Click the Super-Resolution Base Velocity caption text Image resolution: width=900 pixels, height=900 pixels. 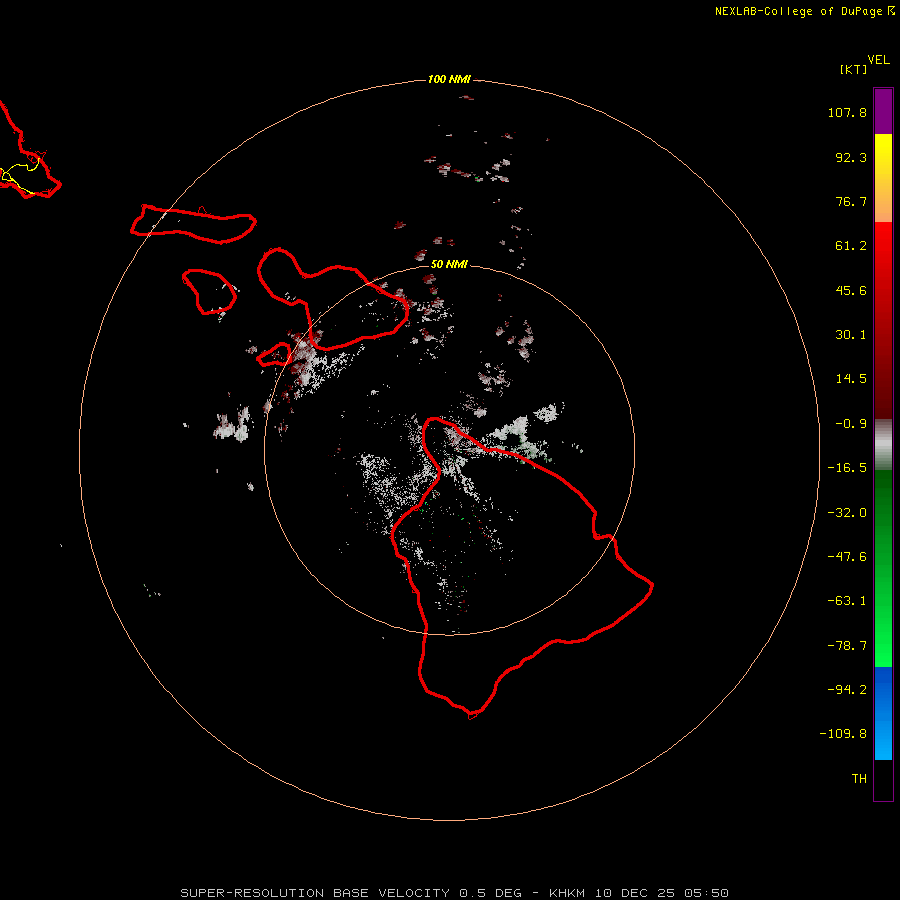click(455, 893)
